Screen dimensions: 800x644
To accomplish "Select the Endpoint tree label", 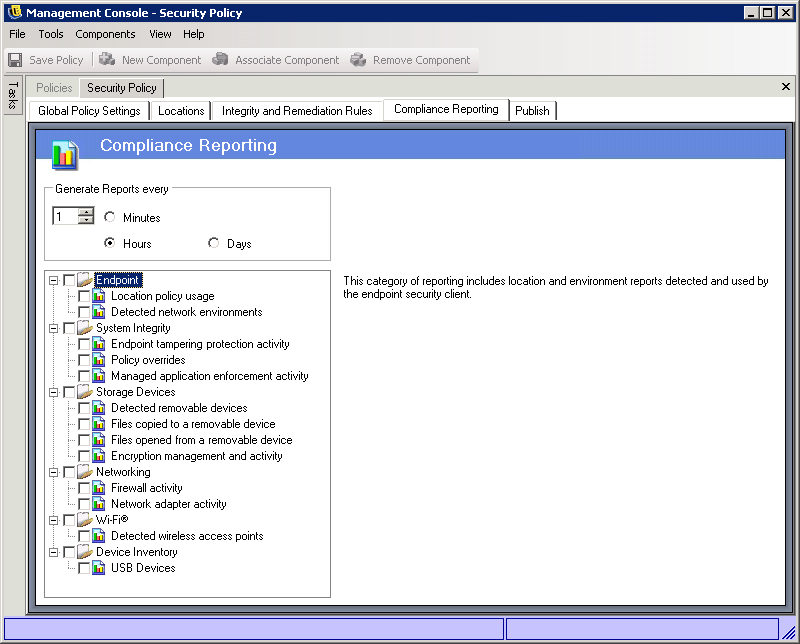I will pyautogui.click(x=118, y=280).
